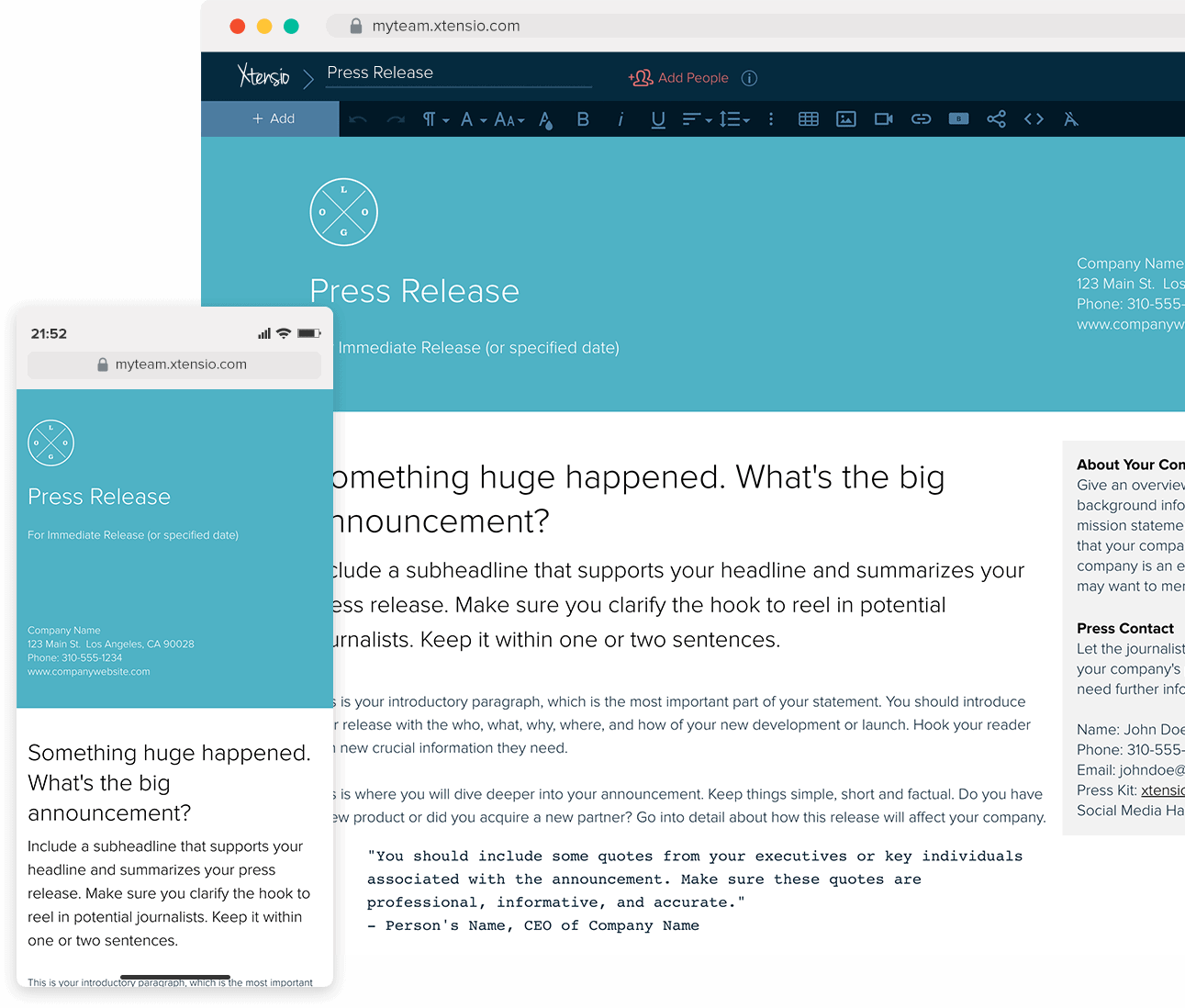Viewport: 1185px width, 1008px height.
Task: Open the line spacing dropdown
Action: click(x=734, y=118)
